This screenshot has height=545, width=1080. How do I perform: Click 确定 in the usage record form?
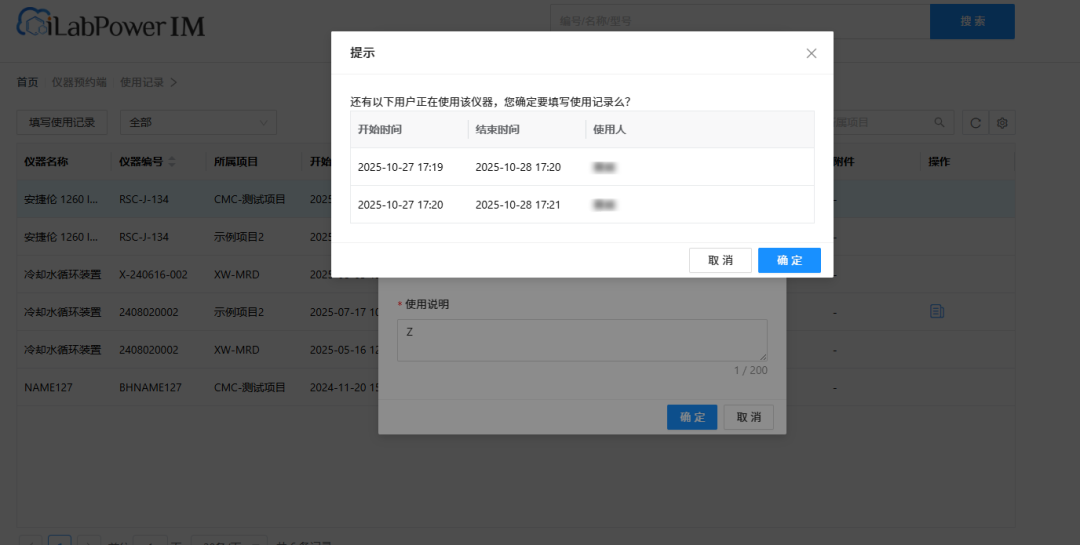click(x=692, y=417)
